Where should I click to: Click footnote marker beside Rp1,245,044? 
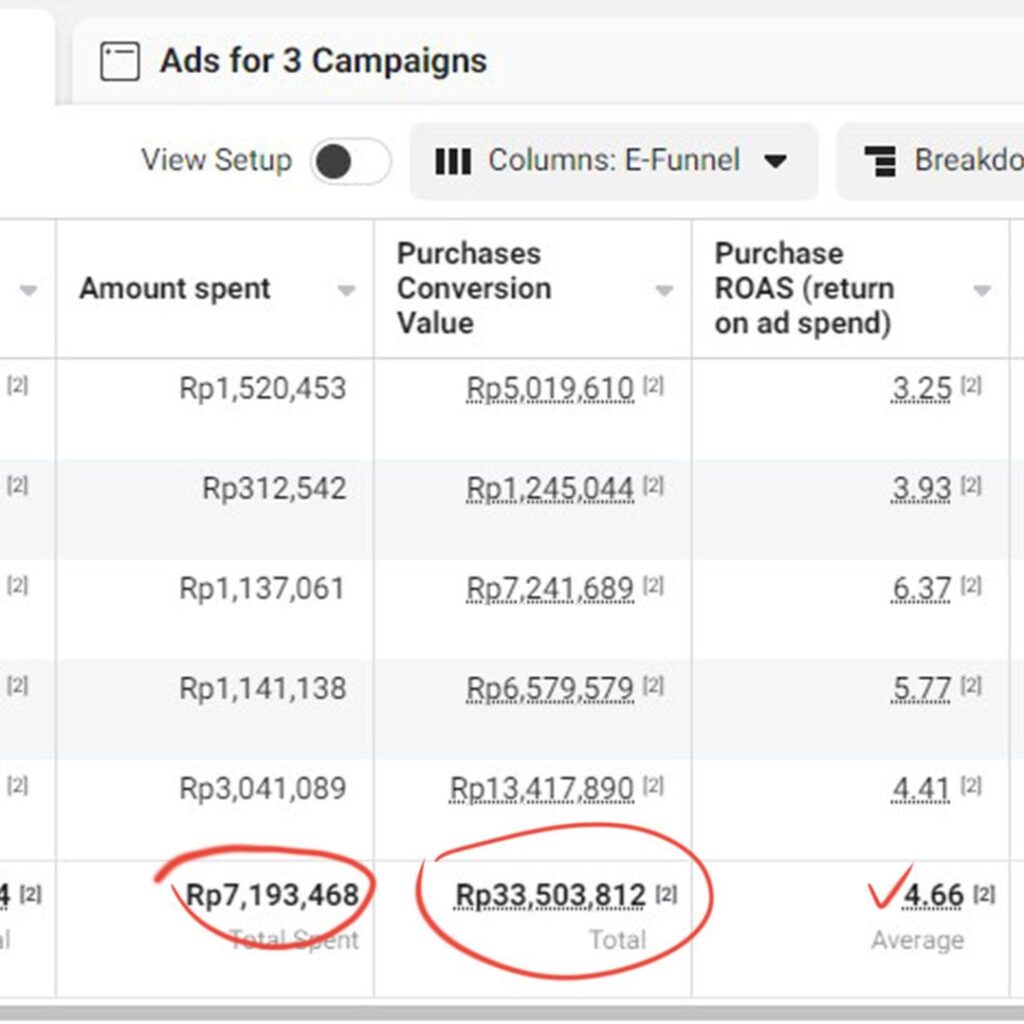[x=653, y=486]
